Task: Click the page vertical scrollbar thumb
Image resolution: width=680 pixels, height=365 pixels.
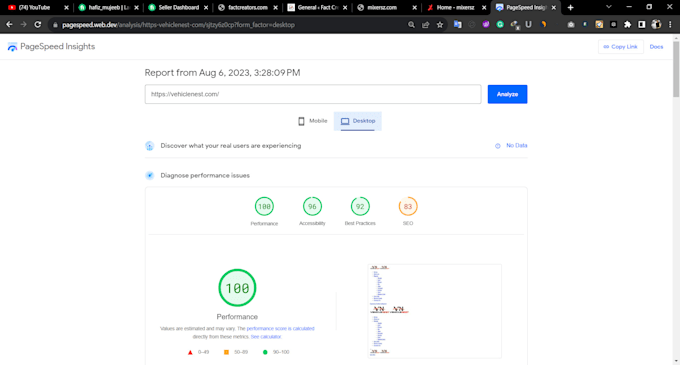Action: [676, 69]
